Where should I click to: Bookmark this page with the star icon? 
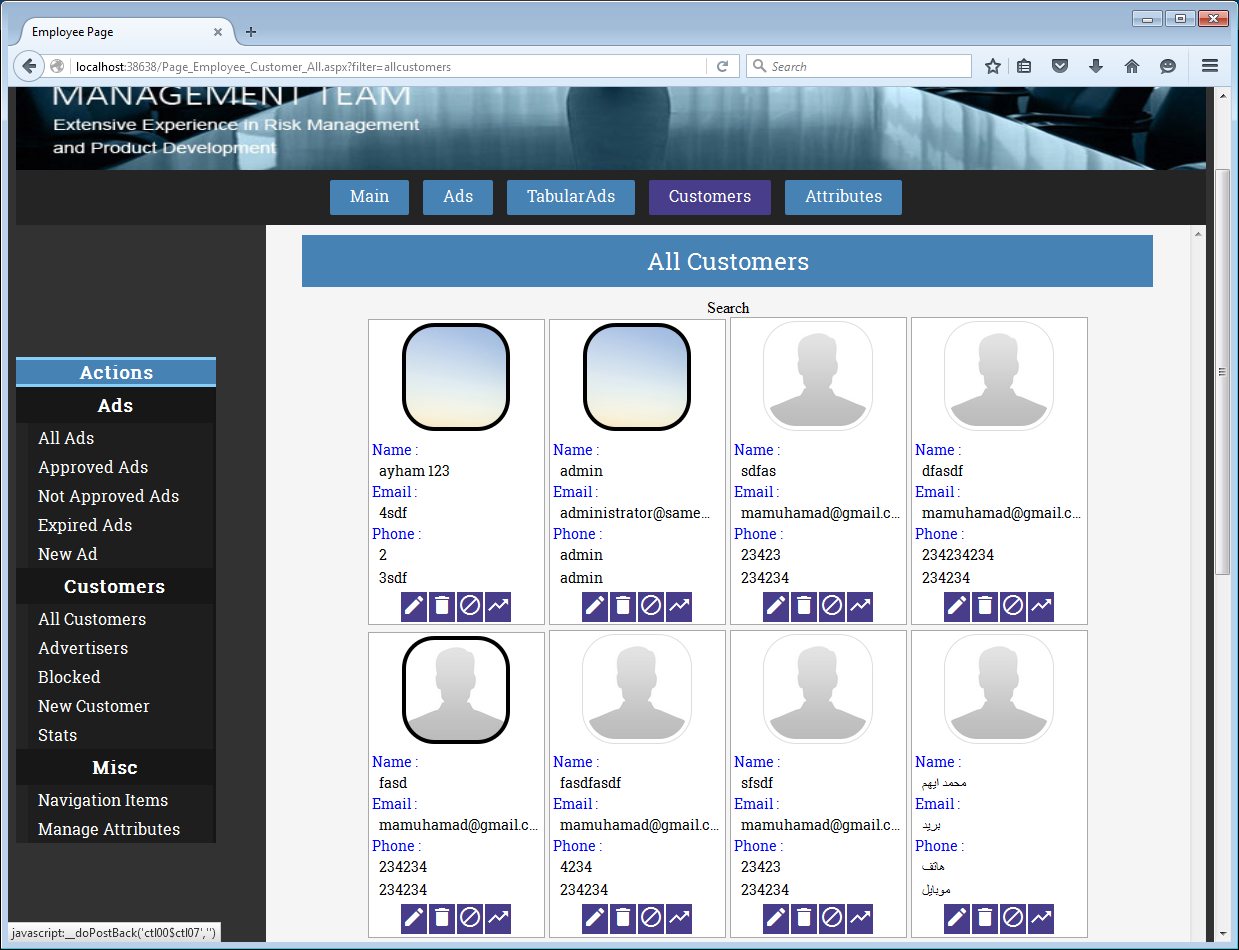(992, 66)
